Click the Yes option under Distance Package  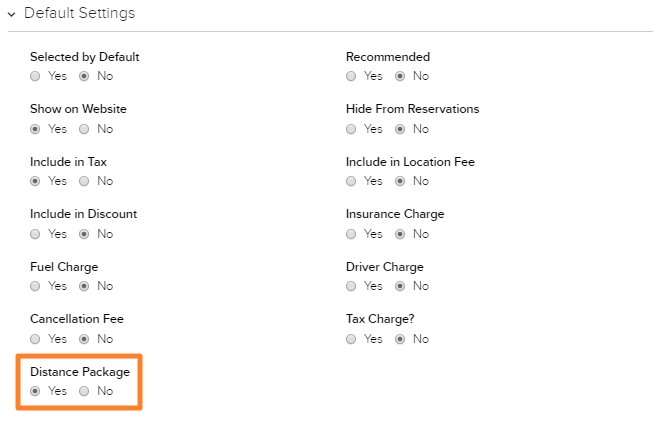(x=35, y=391)
